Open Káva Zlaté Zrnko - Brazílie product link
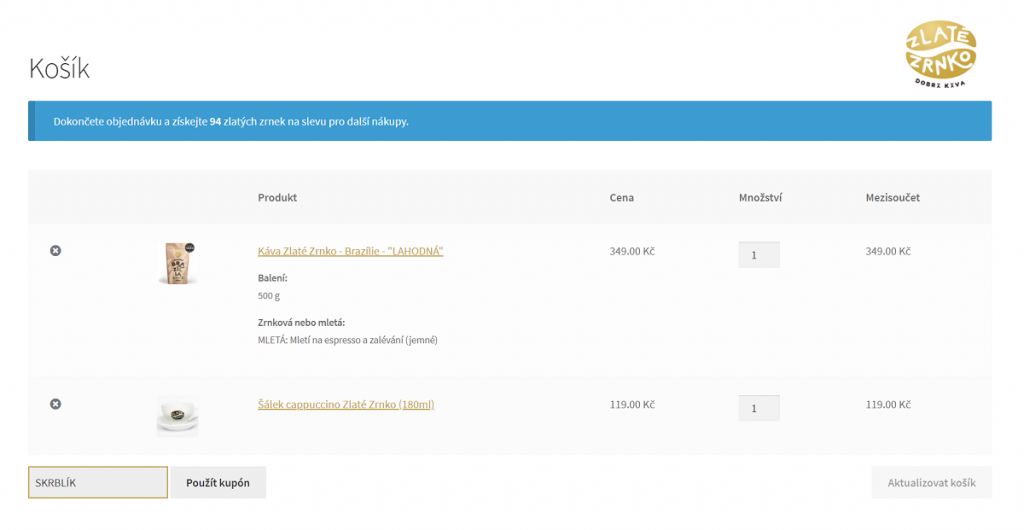The image size is (1024, 530). [350, 251]
